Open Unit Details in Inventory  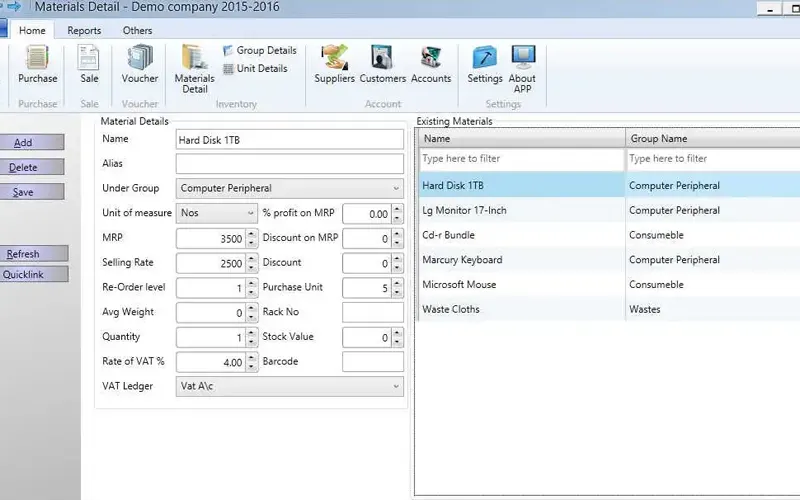pos(255,68)
